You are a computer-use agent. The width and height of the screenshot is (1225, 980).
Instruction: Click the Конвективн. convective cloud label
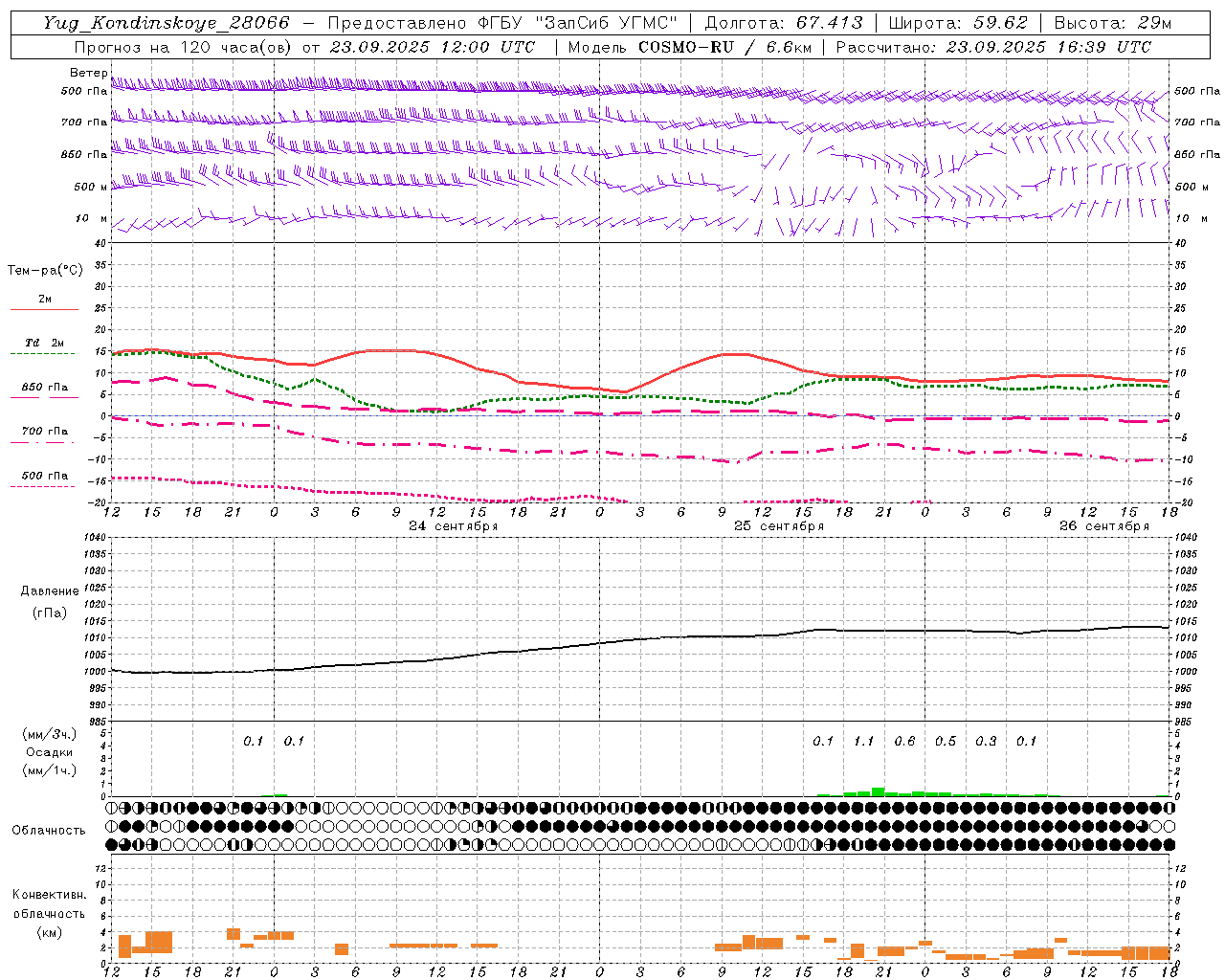point(49,895)
